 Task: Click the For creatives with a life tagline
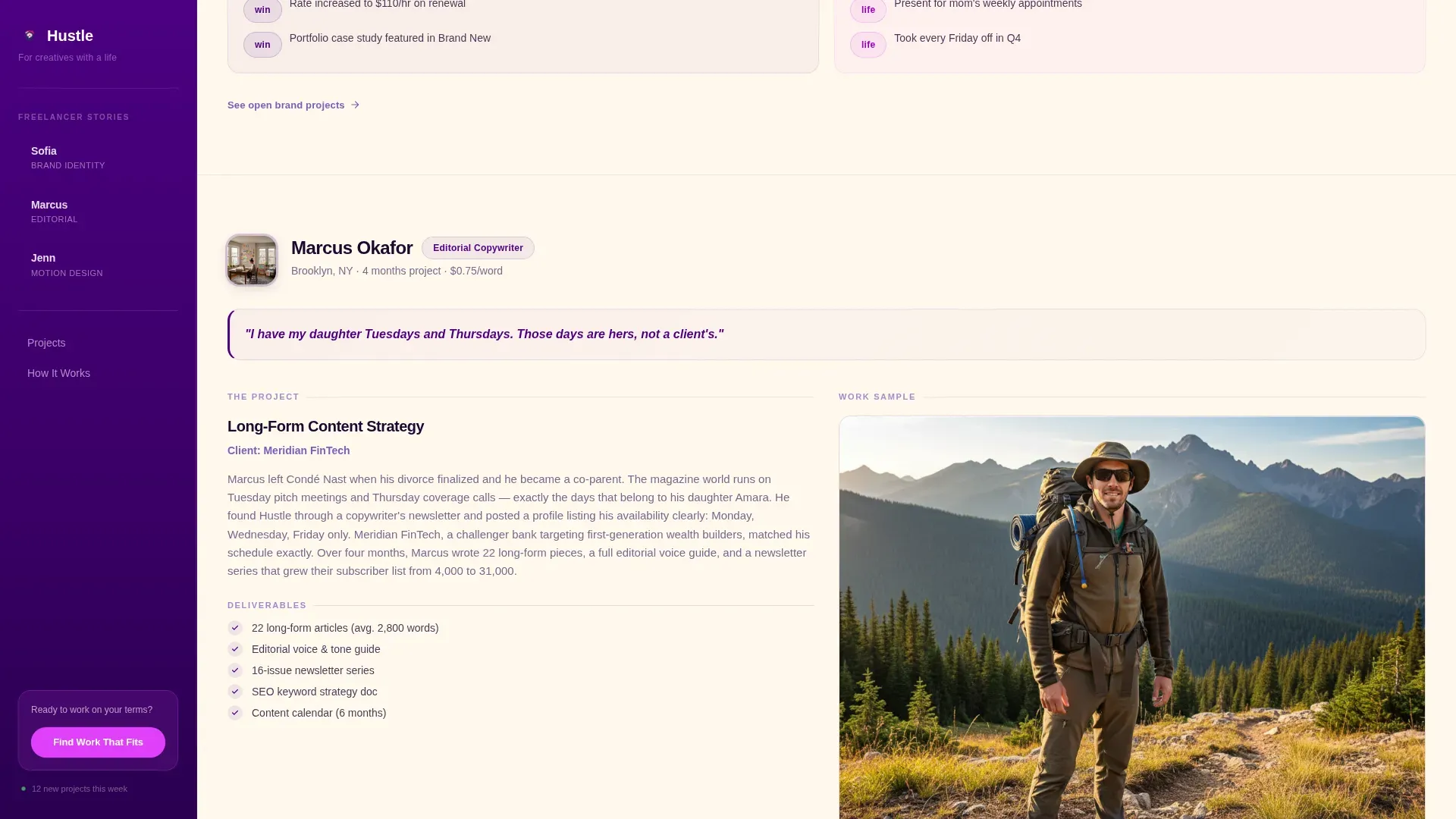click(x=67, y=58)
